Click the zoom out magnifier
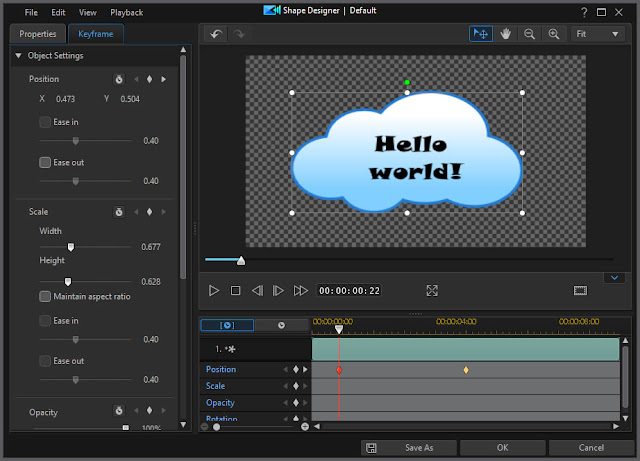Viewport: 640px width, 461px height. [x=529, y=34]
